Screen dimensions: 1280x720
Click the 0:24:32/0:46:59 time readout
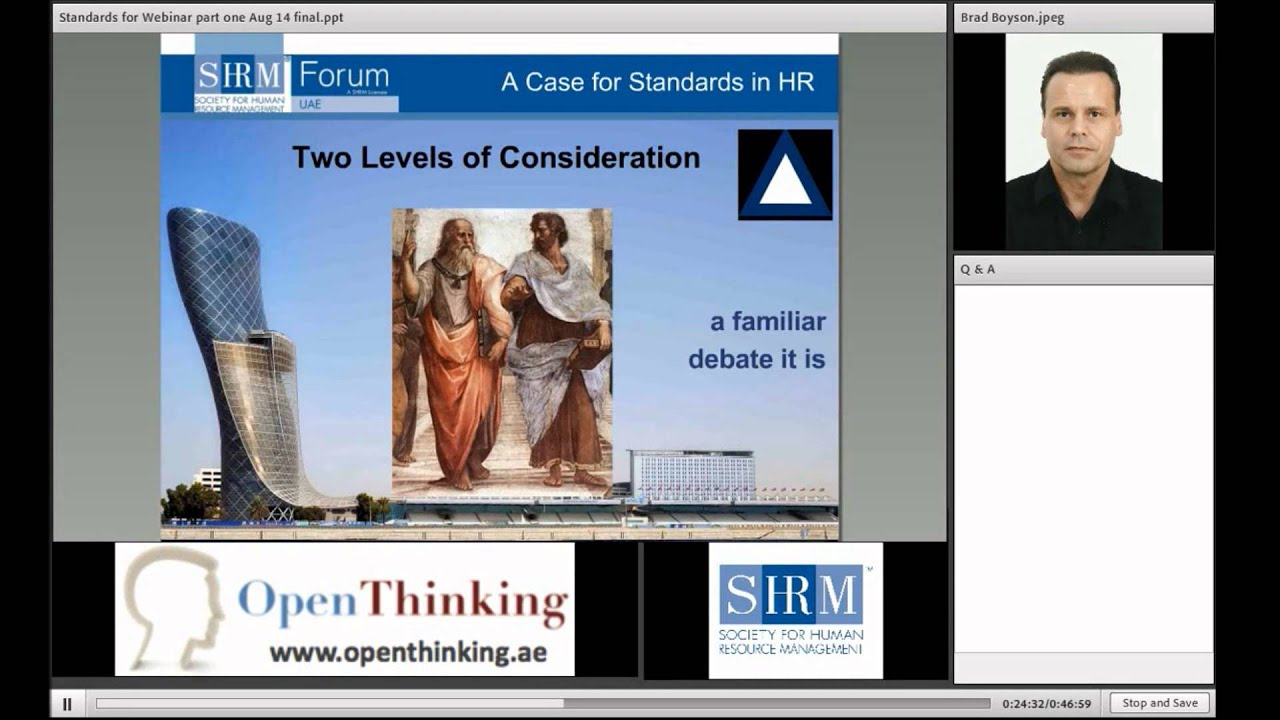pyautogui.click(x=1047, y=704)
